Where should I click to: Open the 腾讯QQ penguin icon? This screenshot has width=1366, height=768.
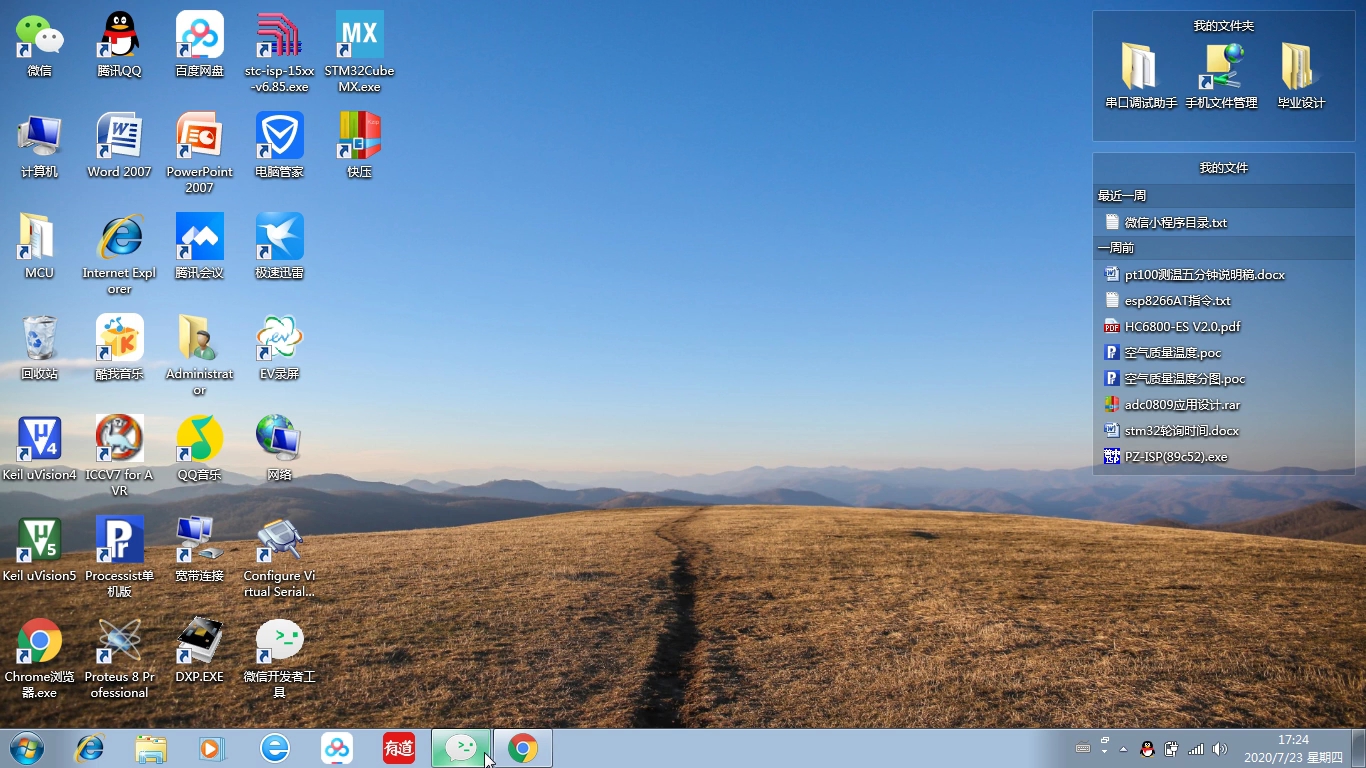coord(119,45)
